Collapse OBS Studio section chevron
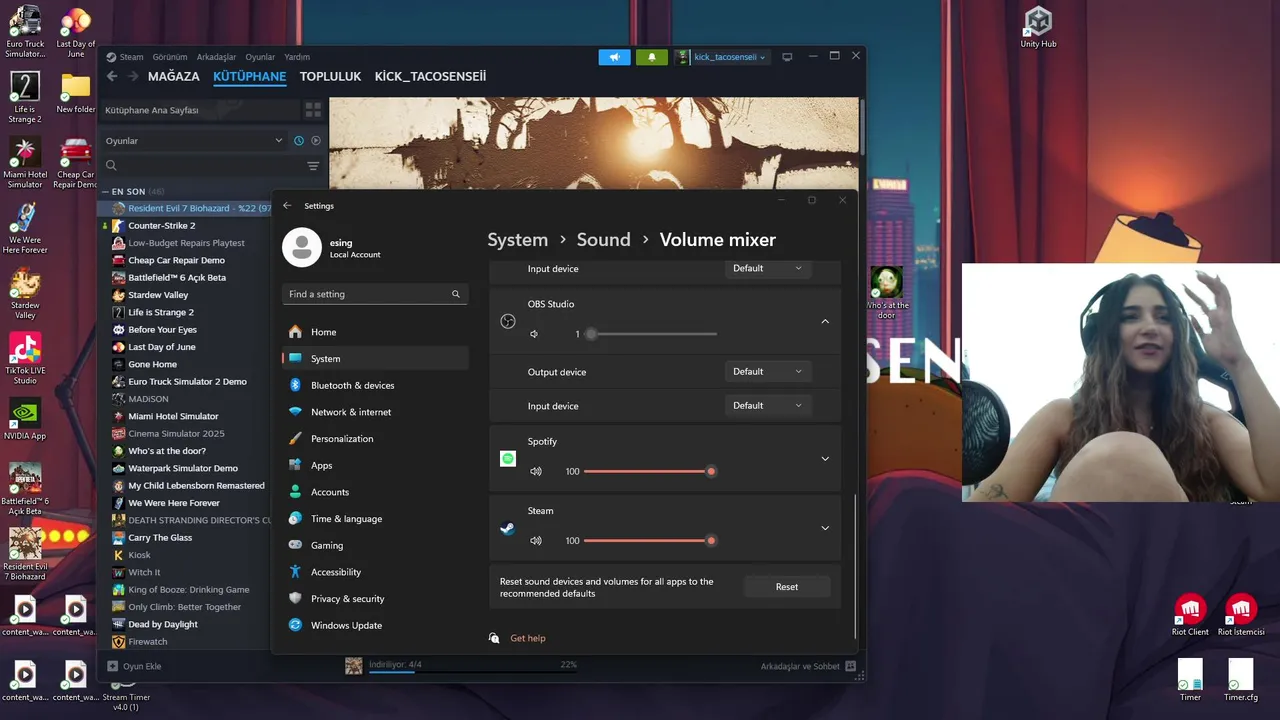This screenshot has height=720, width=1280. (825, 321)
